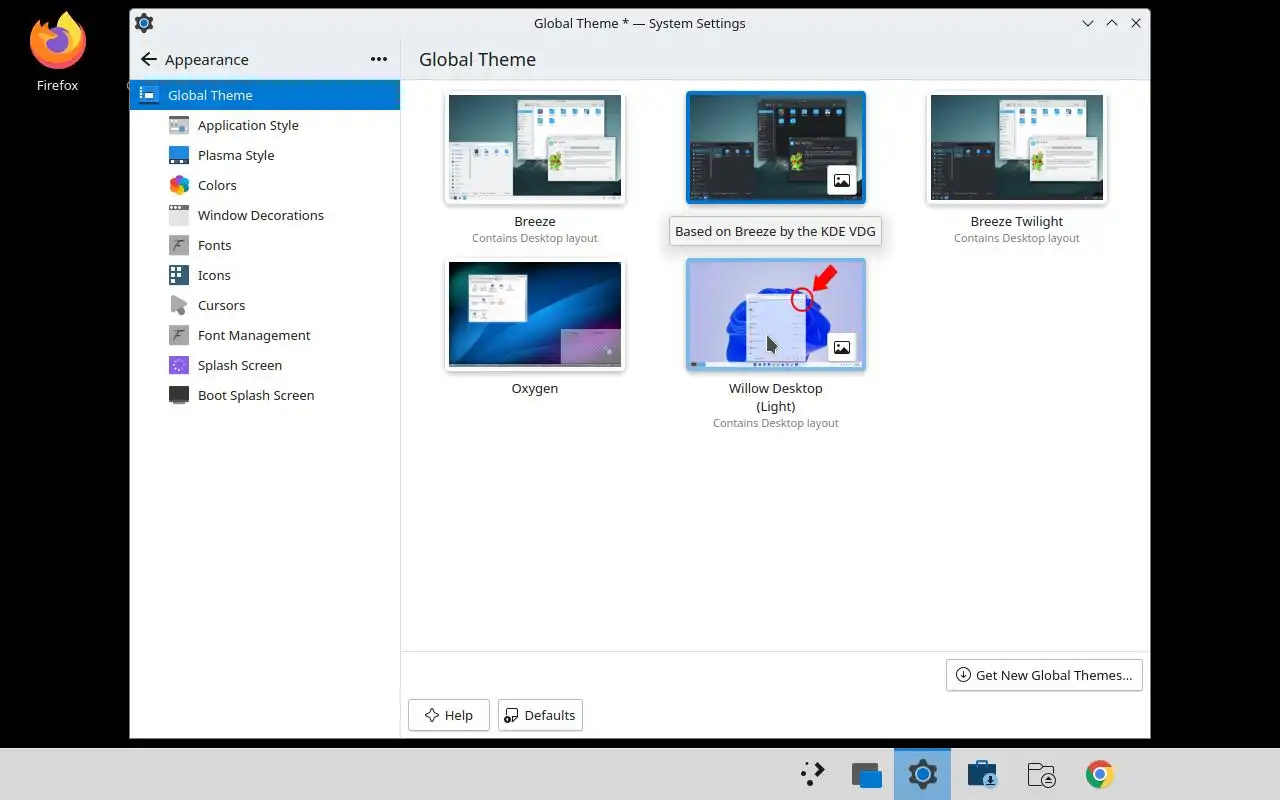1280x800 pixels.
Task: Select the Oxygen theme thumbnail
Action: click(x=535, y=314)
